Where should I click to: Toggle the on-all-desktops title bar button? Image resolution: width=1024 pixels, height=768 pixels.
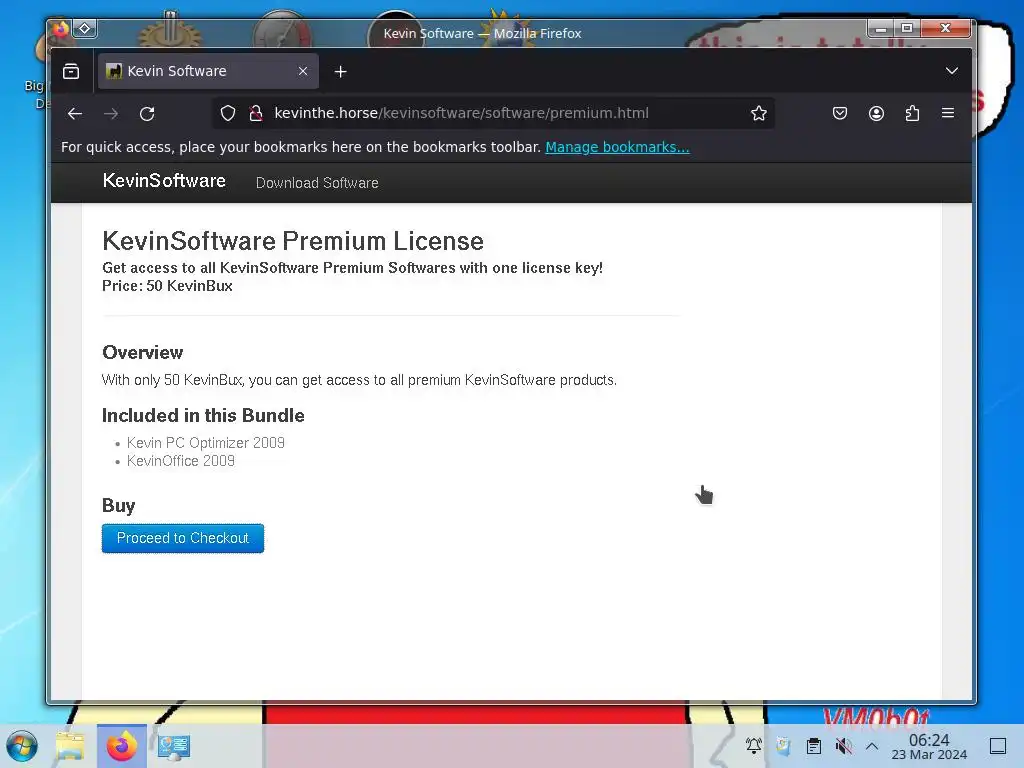85,28
